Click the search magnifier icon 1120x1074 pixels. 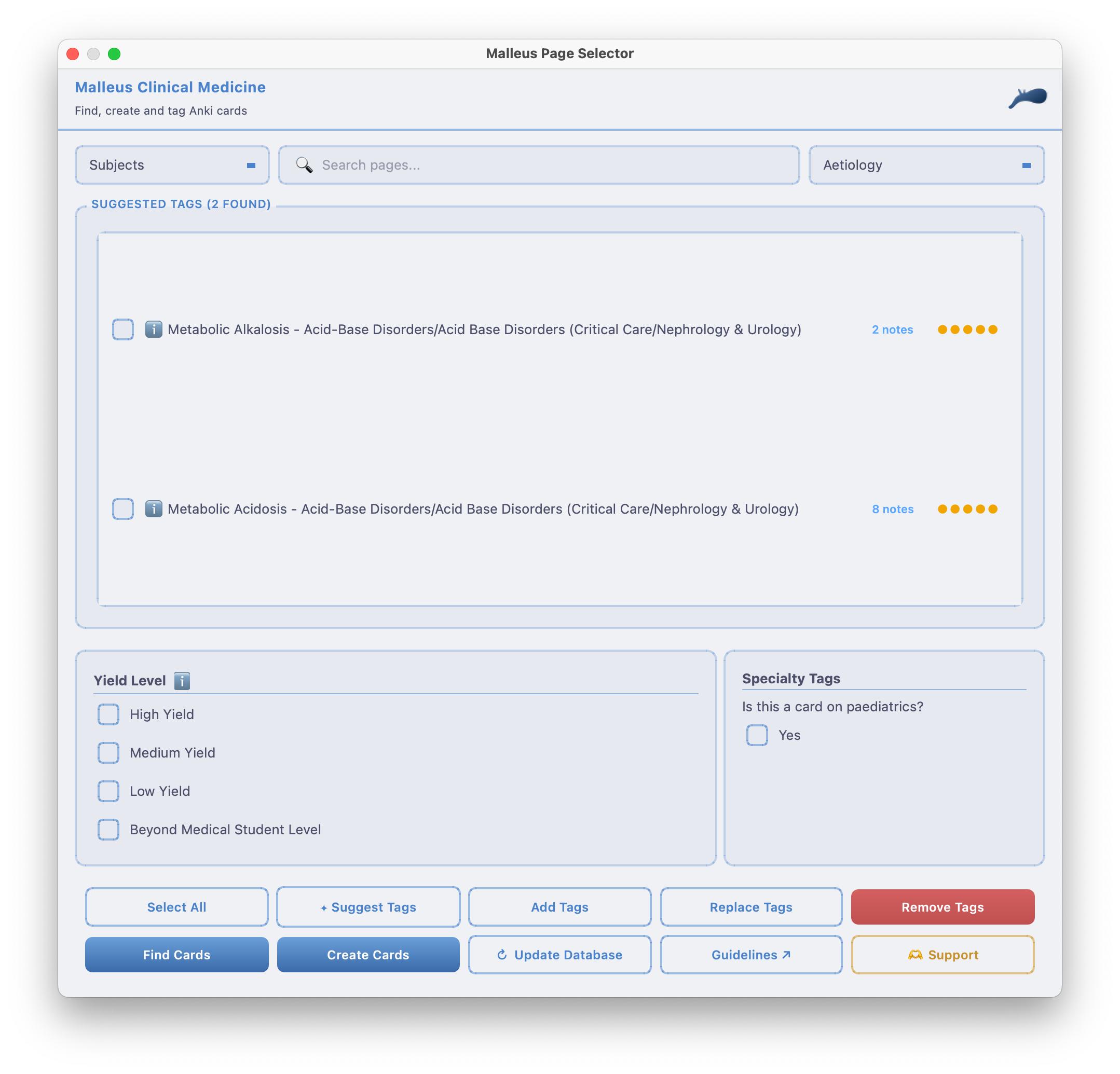[x=304, y=164]
